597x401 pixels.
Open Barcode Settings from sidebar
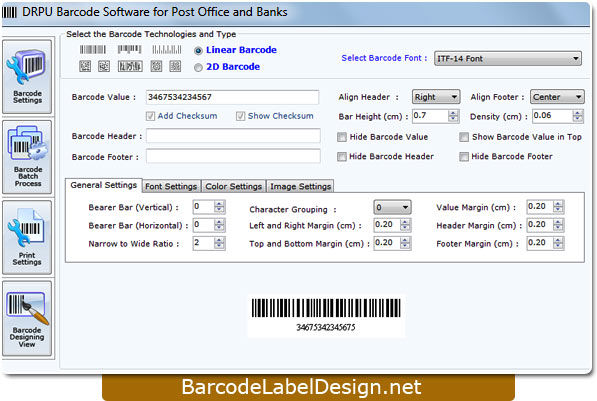tap(27, 77)
